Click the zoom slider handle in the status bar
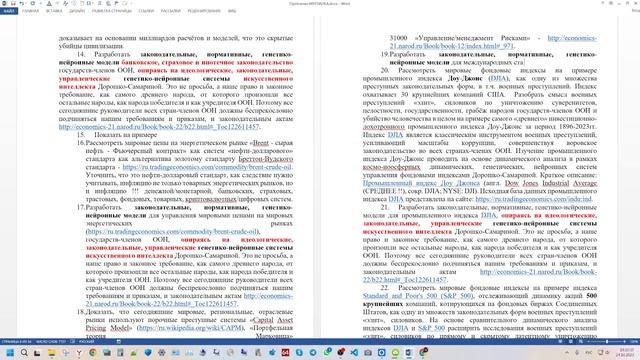Viewport: 640px width, 360px height. coord(607,341)
